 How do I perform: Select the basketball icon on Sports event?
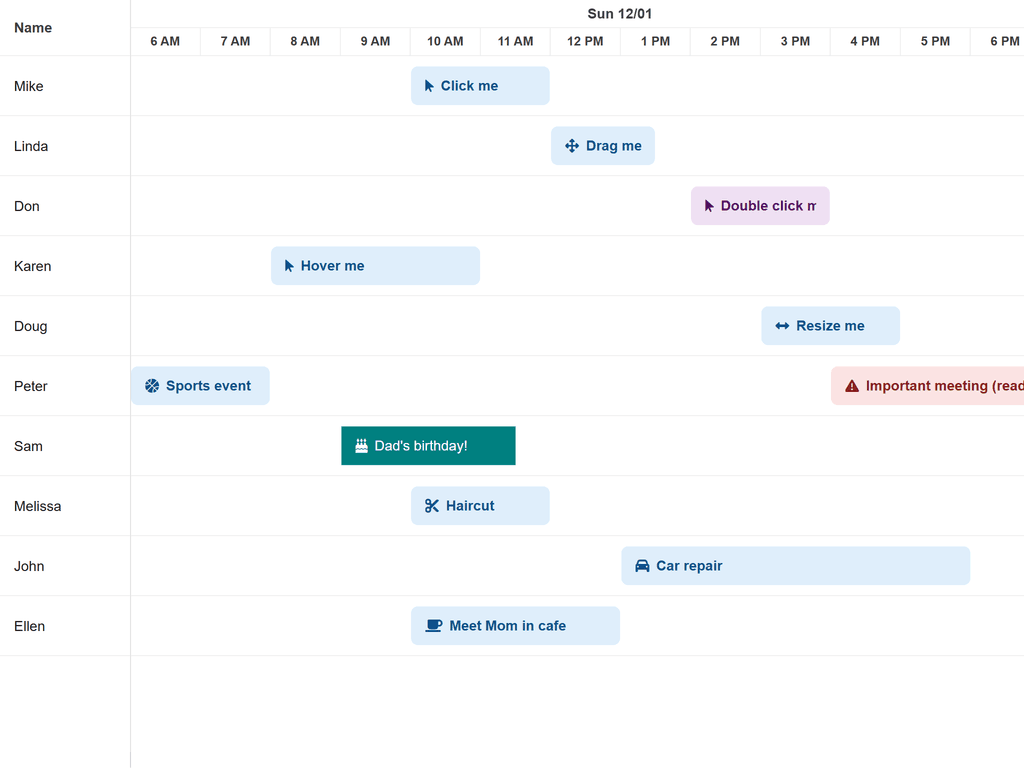pyautogui.click(x=152, y=385)
